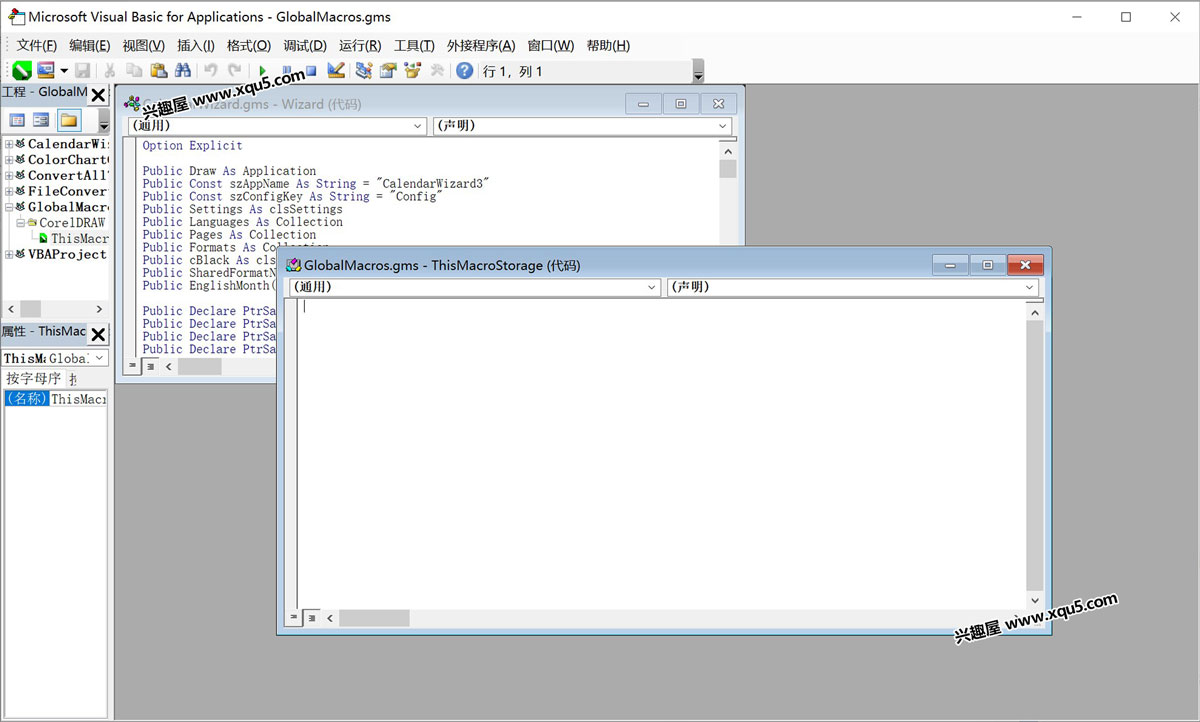Open the Object Browser toolbar icon
This screenshot has height=722, width=1200.
[x=412, y=71]
